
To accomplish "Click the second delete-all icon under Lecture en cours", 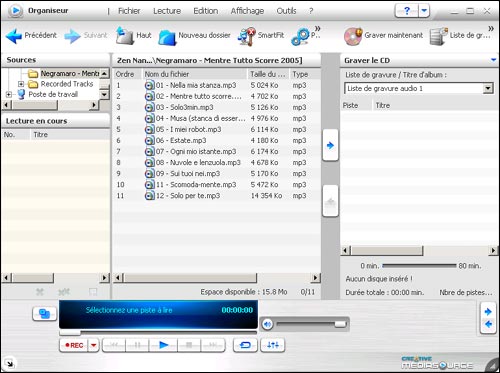I will (x=64, y=292).
